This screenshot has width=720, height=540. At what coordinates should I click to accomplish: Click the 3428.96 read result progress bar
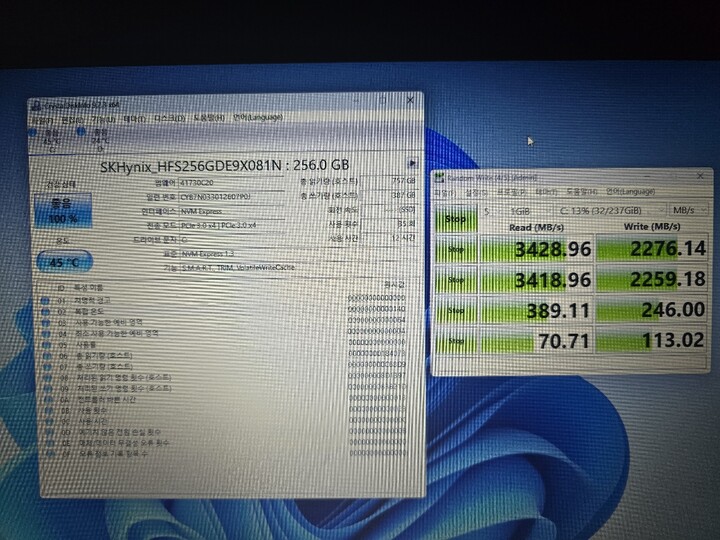click(x=536, y=249)
